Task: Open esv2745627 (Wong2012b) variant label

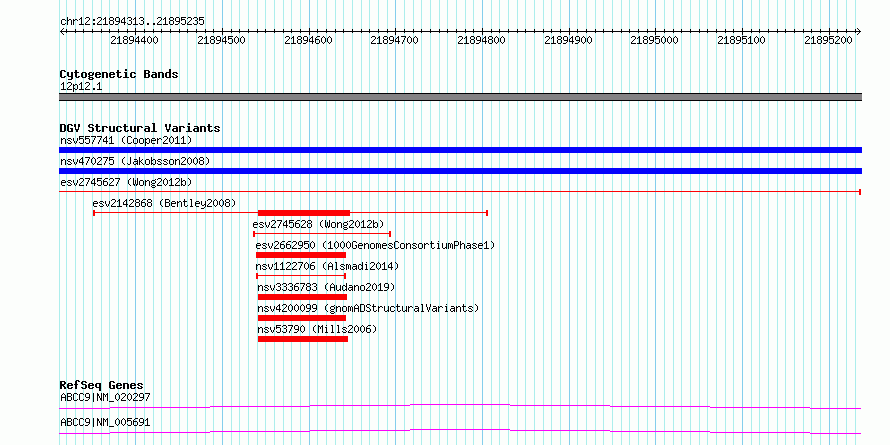Action: click(126, 182)
